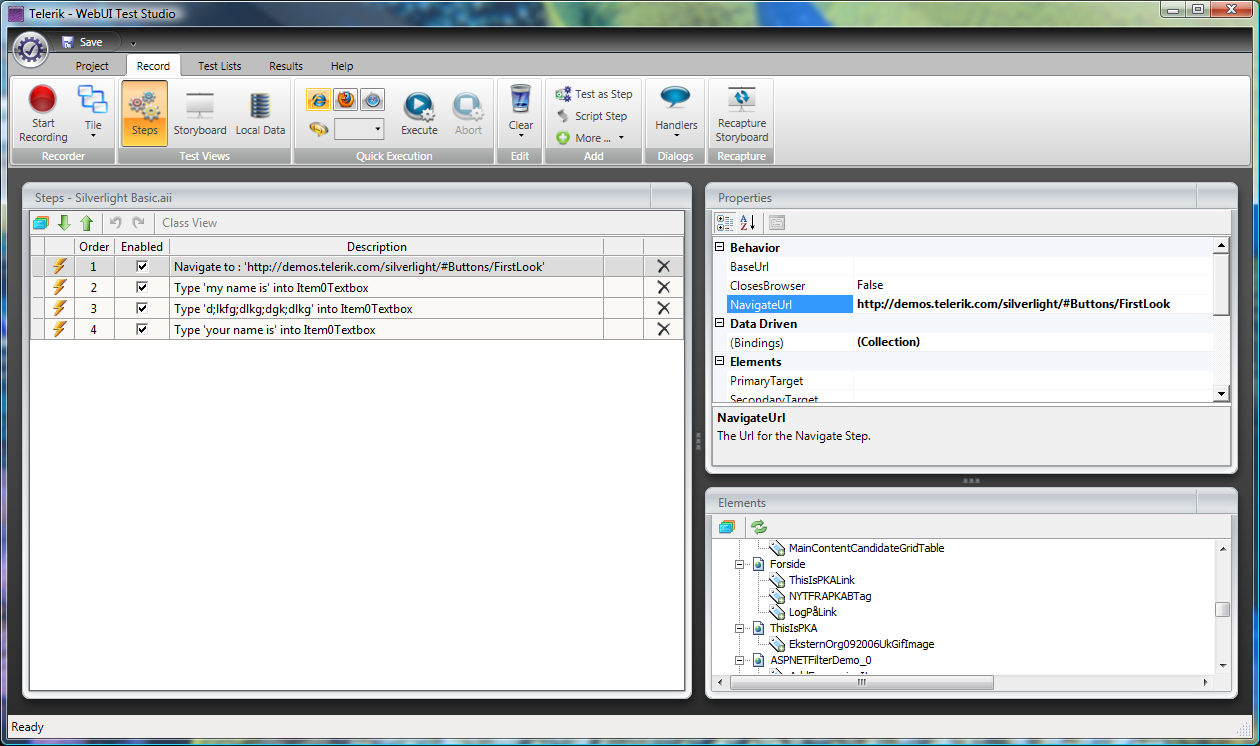Click the Start Recording button
The height and width of the screenshot is (746, 1260).
(43, 114)
